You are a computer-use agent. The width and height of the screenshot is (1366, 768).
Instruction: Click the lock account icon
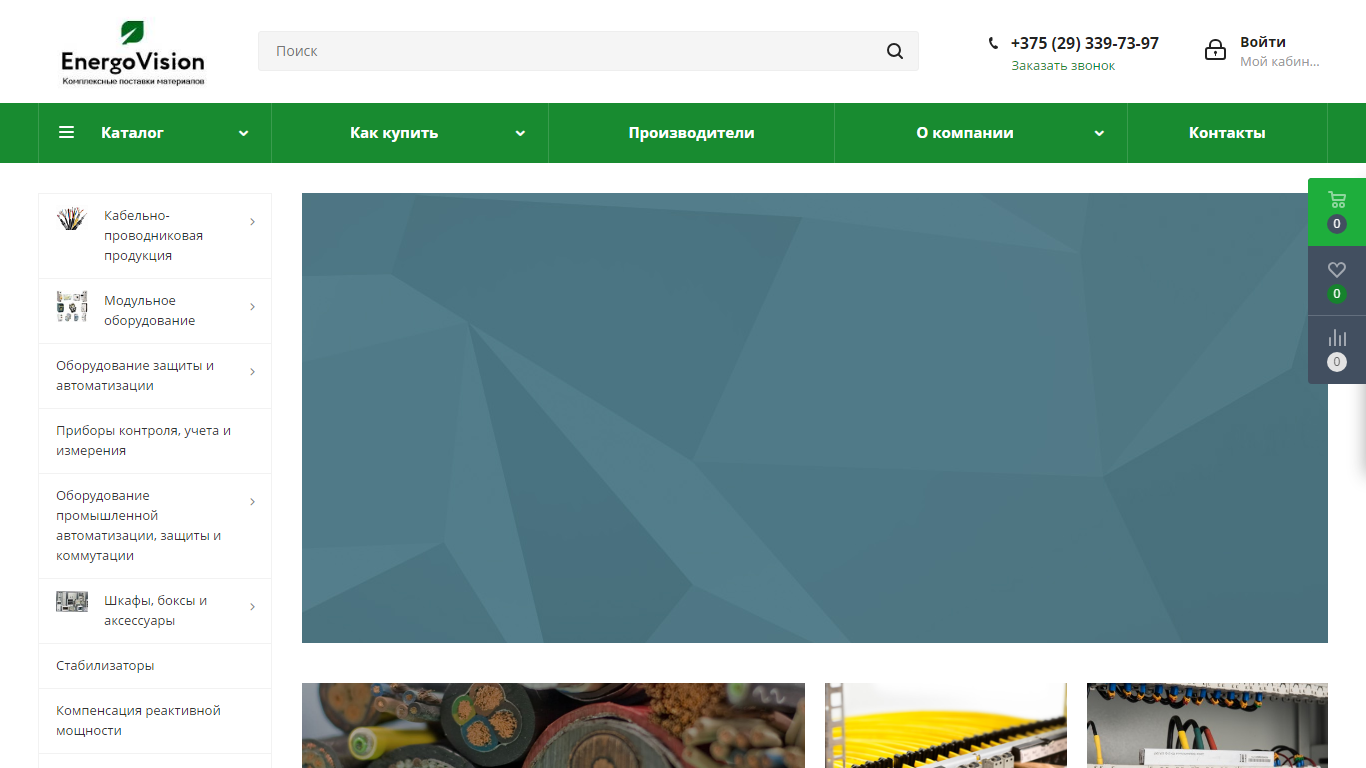[x=1215, y=50]
